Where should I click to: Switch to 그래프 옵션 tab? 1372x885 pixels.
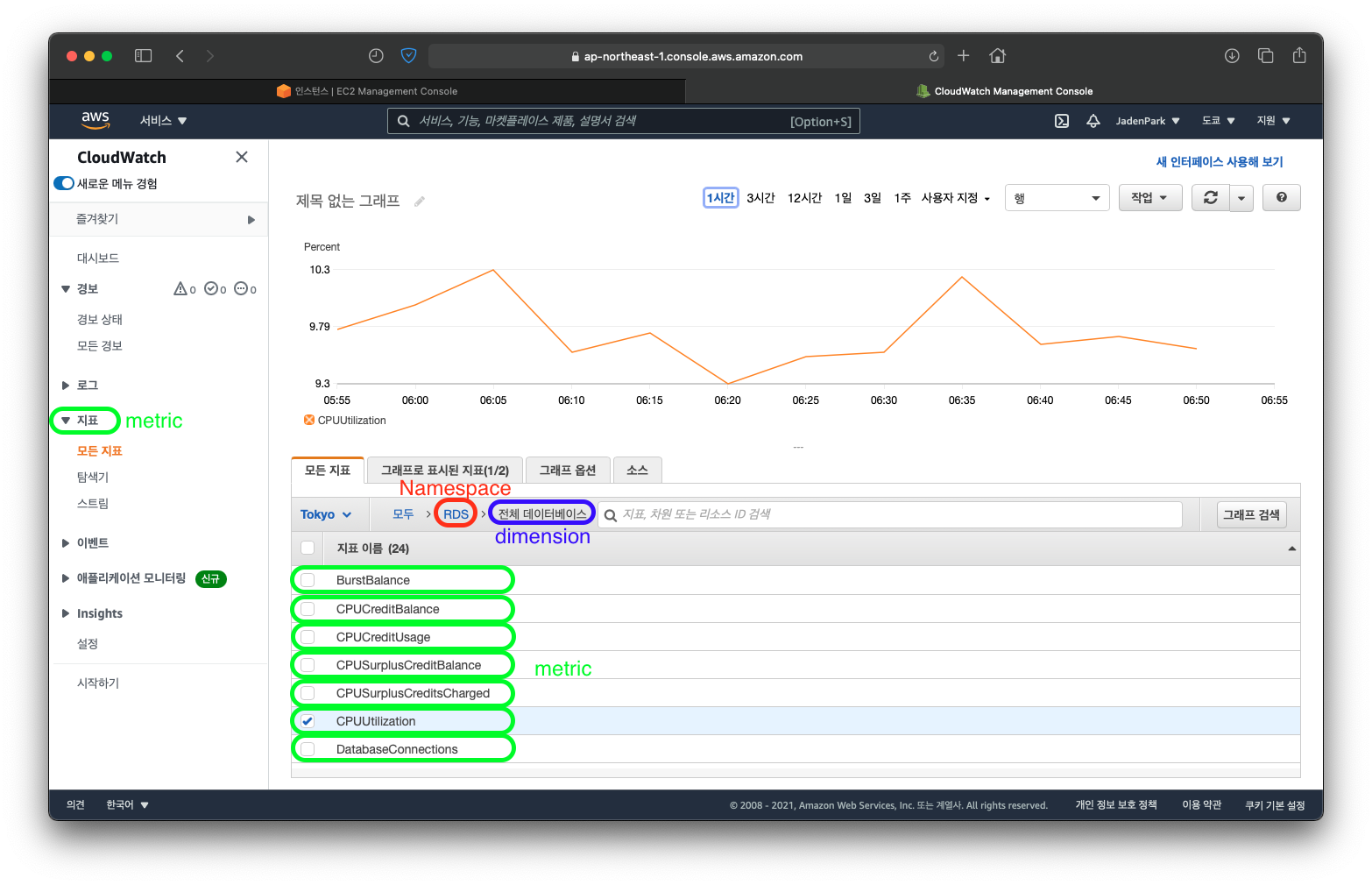point(568,471)
